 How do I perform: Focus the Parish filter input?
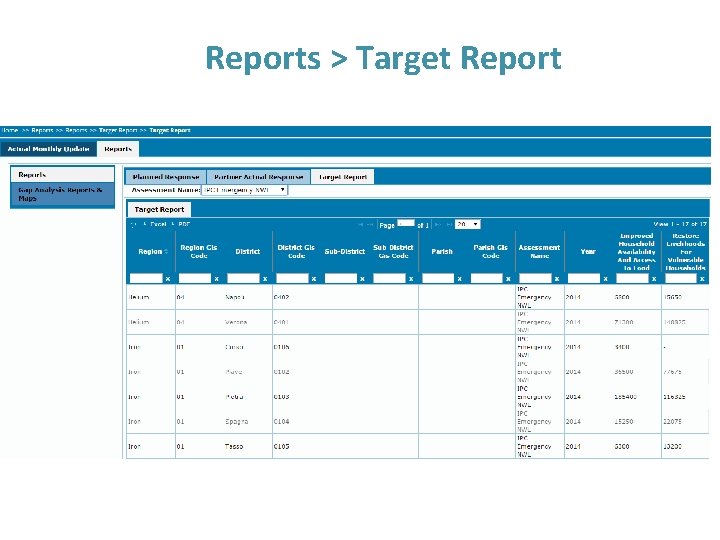pos(438,278)
